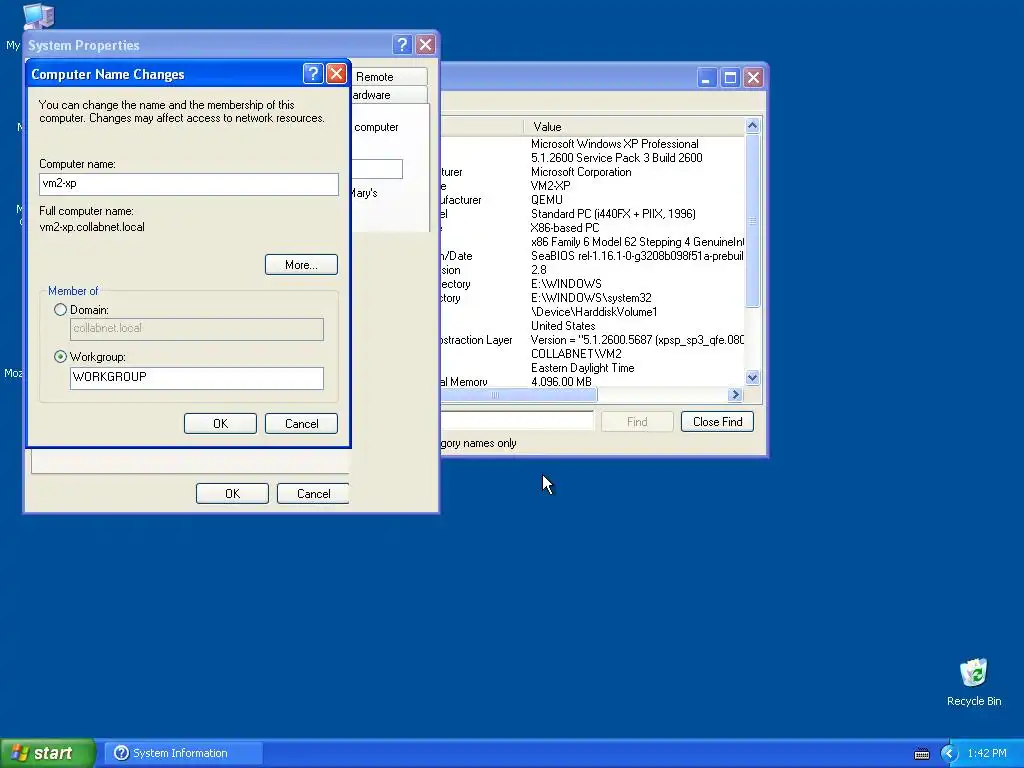
Task: Select the QEMU manufacturer value
Action: pyautogui.click(x=547, y=200)
